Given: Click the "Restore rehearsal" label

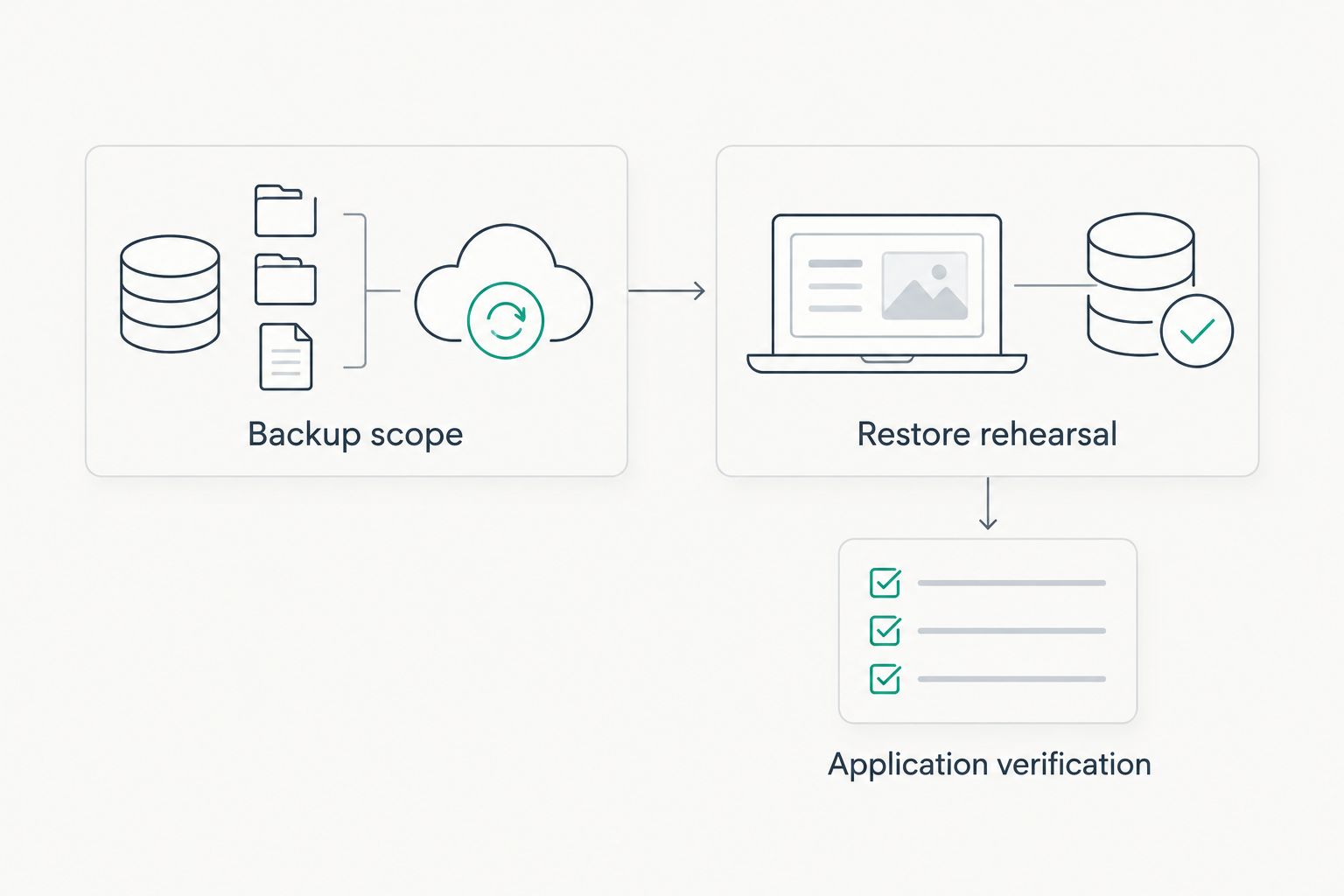Looking at the screenshot, I should pyautogui.click(x=987, y=434).
